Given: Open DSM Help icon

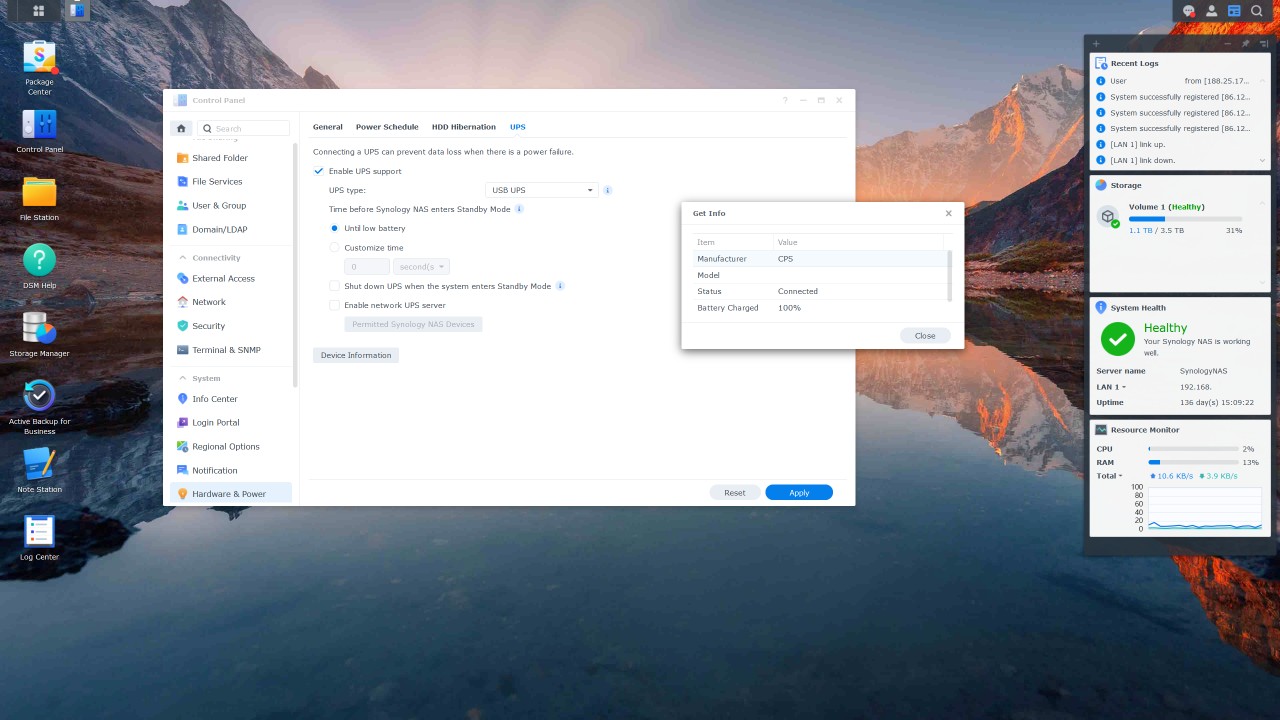Looking at the screenshot, I should click(39, 261).
